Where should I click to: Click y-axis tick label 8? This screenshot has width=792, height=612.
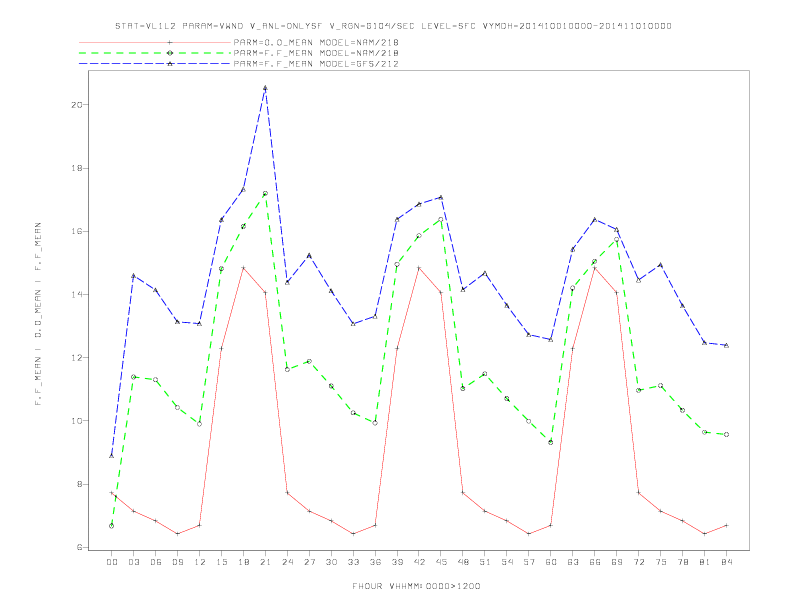pyautogui.click(x=79, y=484)
